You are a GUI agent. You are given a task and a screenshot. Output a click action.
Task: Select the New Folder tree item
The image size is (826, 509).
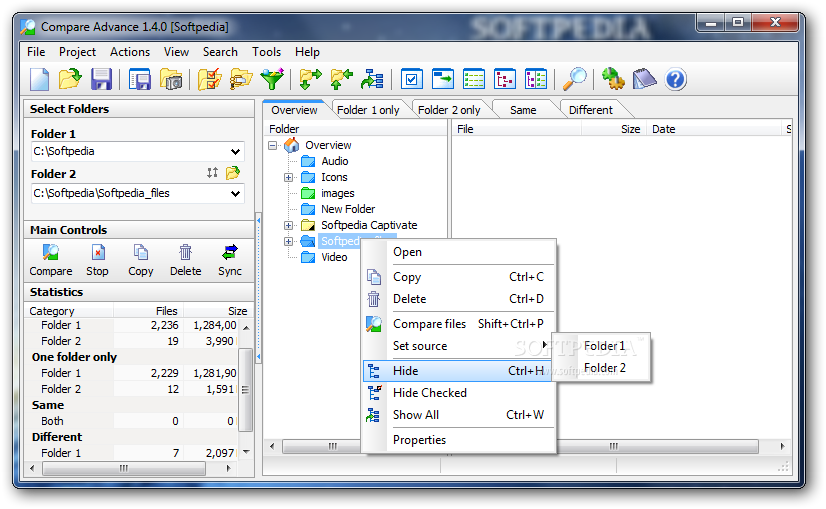coord(348,209)
